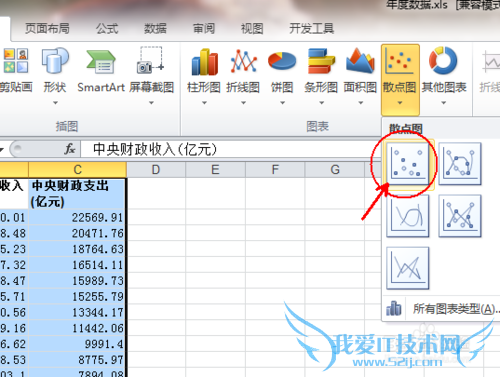Screen dimensions: 500x377
Task: Select cell with value 20471.76
Action: [x=77, y=233]
